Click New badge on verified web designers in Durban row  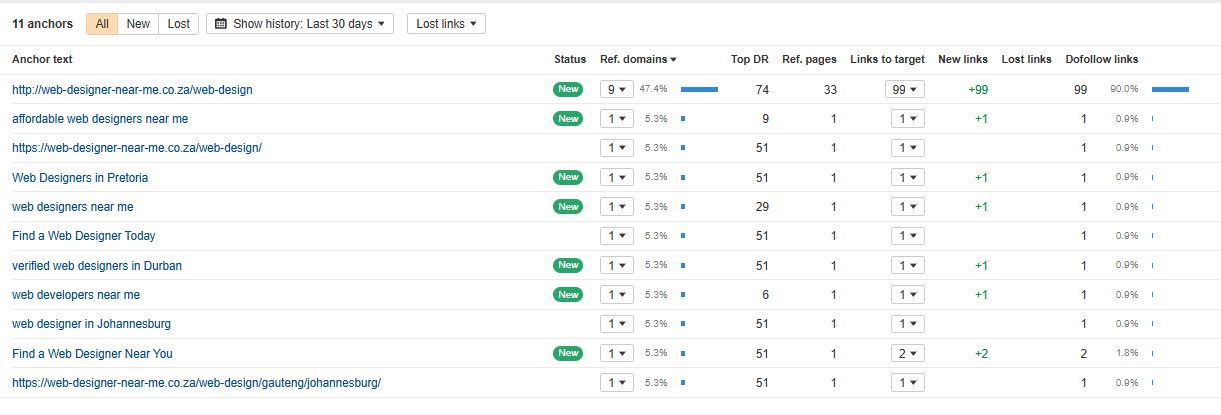click(x=568, y=266)
